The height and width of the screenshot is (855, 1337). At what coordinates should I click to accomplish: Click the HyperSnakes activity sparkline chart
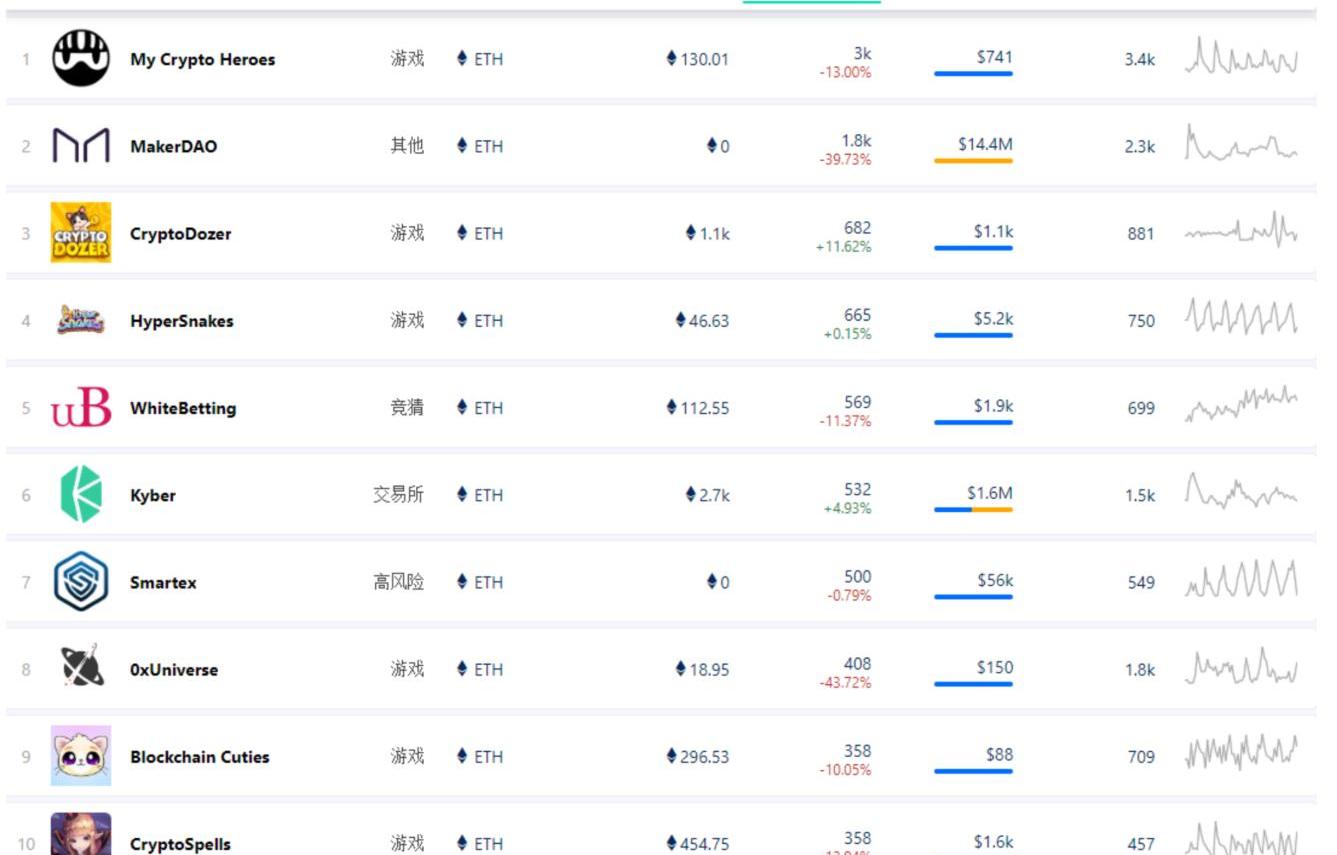(x=1241, y=319)
